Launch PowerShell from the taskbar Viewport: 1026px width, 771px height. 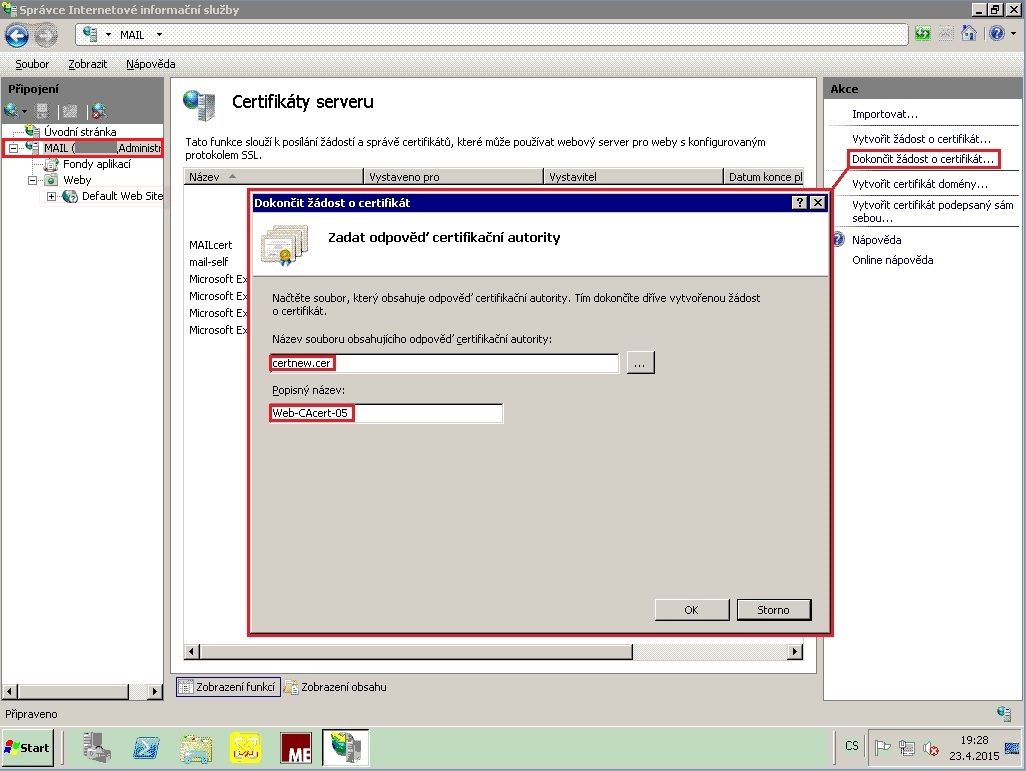[x=147, y=747]
